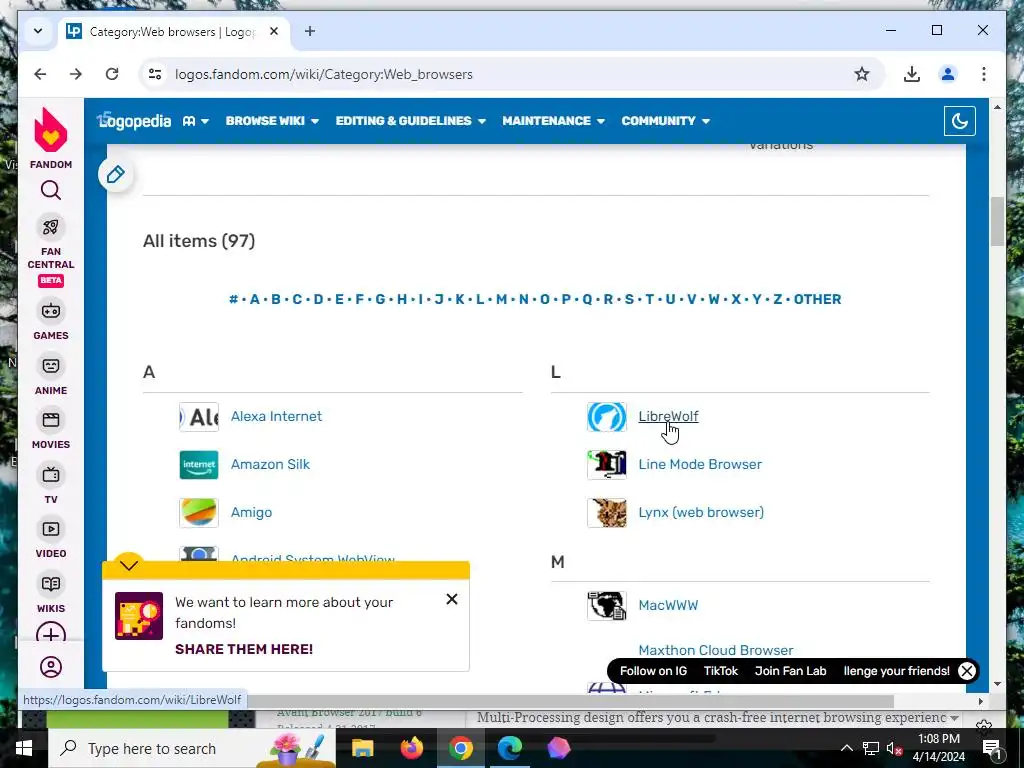Screen dimensions: 1024x768
Task: View site information icon in address bar
Action: [x=155, y=74]
